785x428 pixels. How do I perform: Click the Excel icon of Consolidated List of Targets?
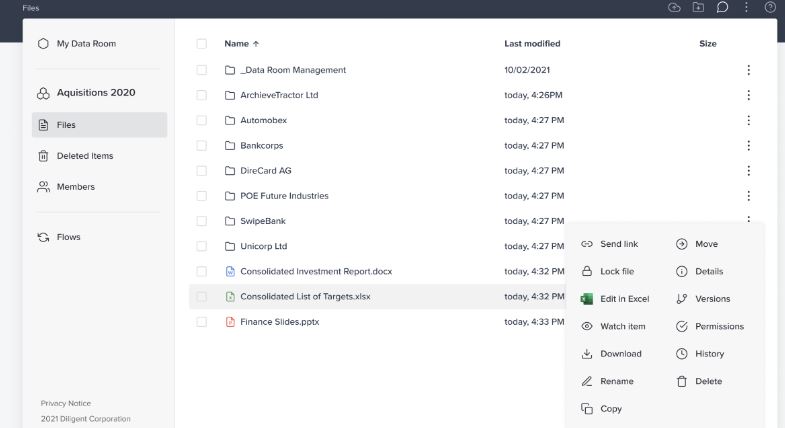tap(230, 296)
